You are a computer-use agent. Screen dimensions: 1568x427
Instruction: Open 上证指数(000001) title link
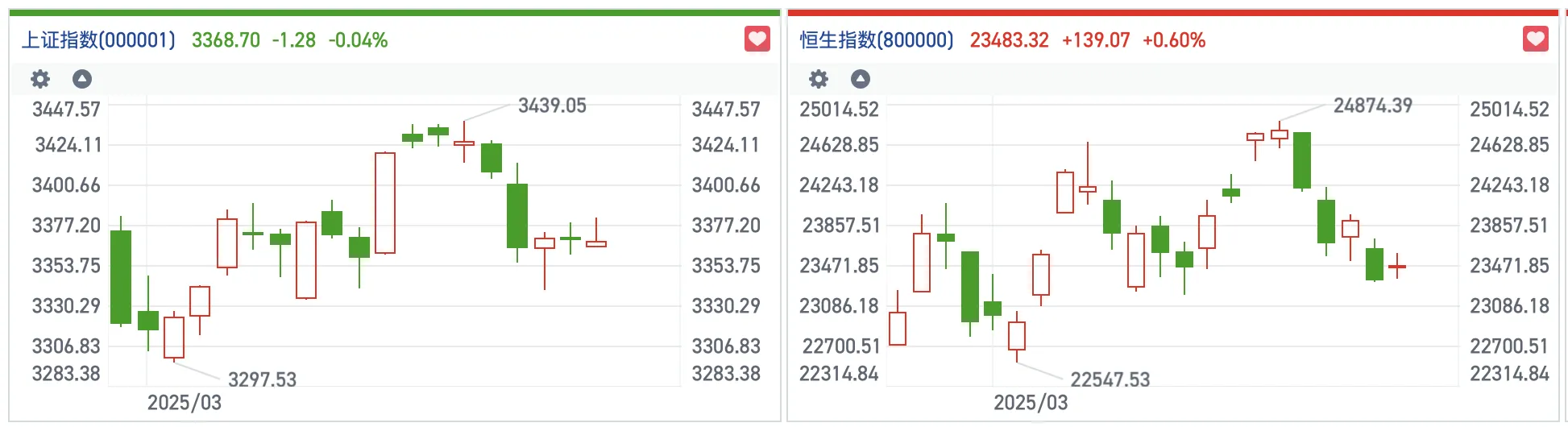pos(98,40)
